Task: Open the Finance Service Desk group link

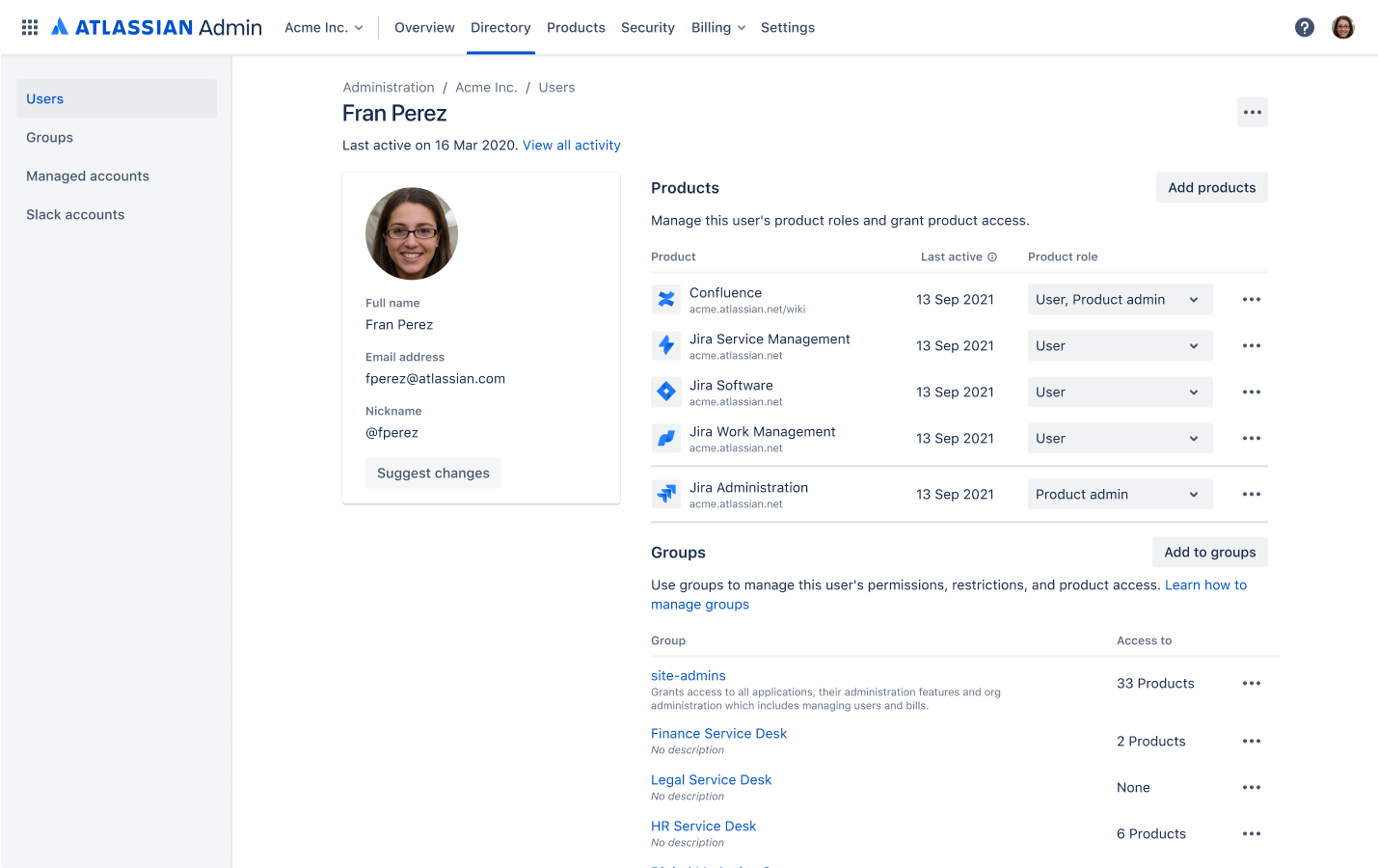Action: pyautogui.click(x=719, y=733)
